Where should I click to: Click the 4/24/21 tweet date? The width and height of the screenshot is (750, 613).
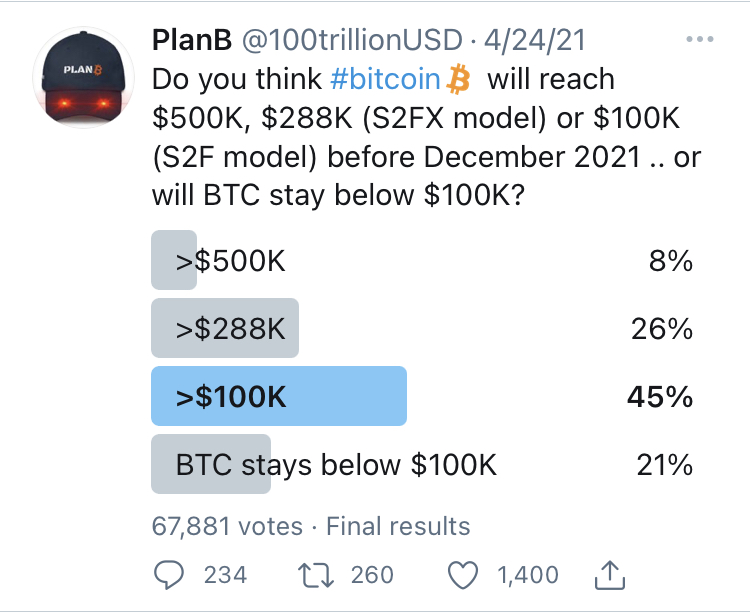(535, 41)
